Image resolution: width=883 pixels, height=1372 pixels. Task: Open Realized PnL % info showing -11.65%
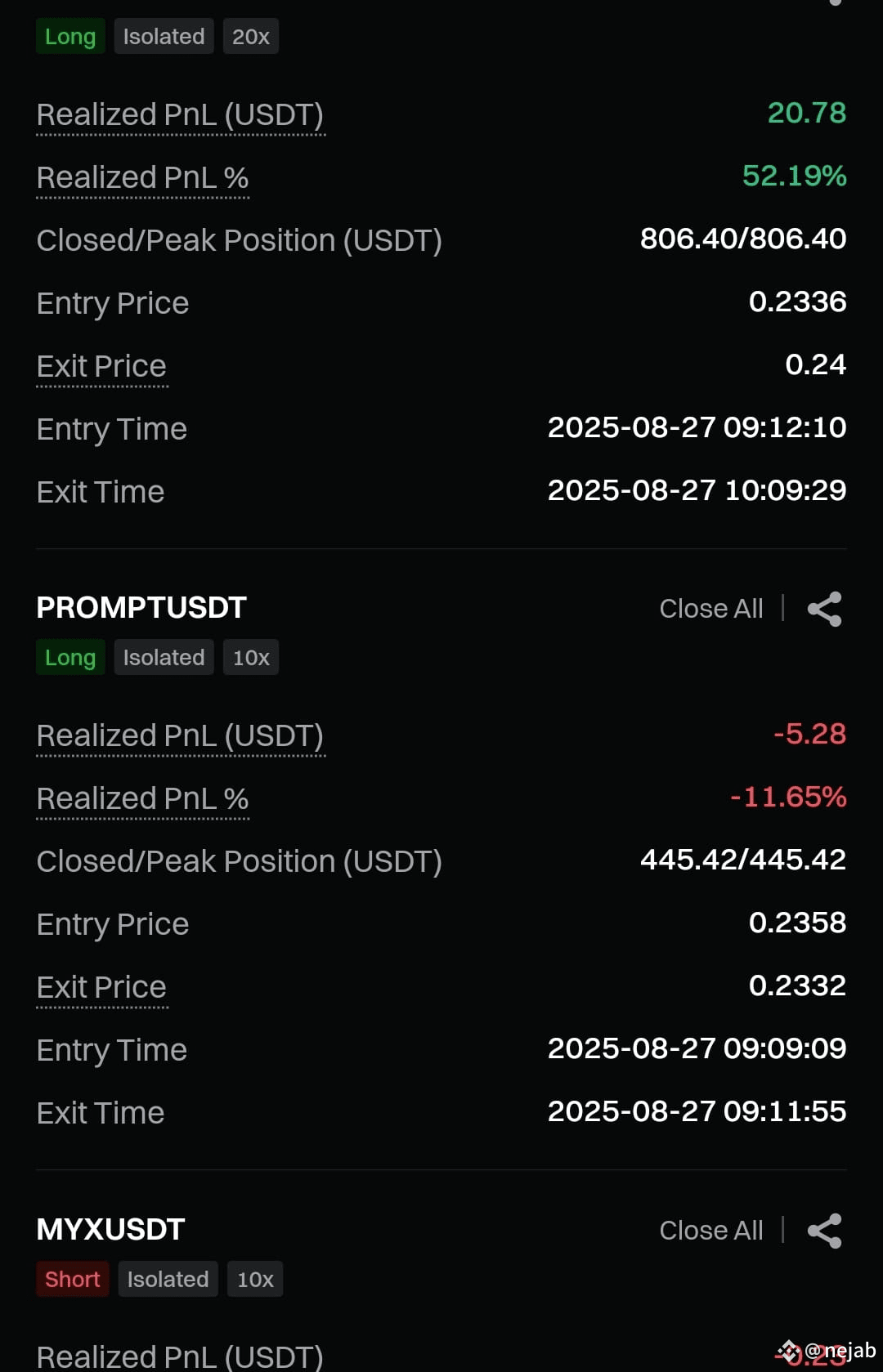(x=143, y=800)
